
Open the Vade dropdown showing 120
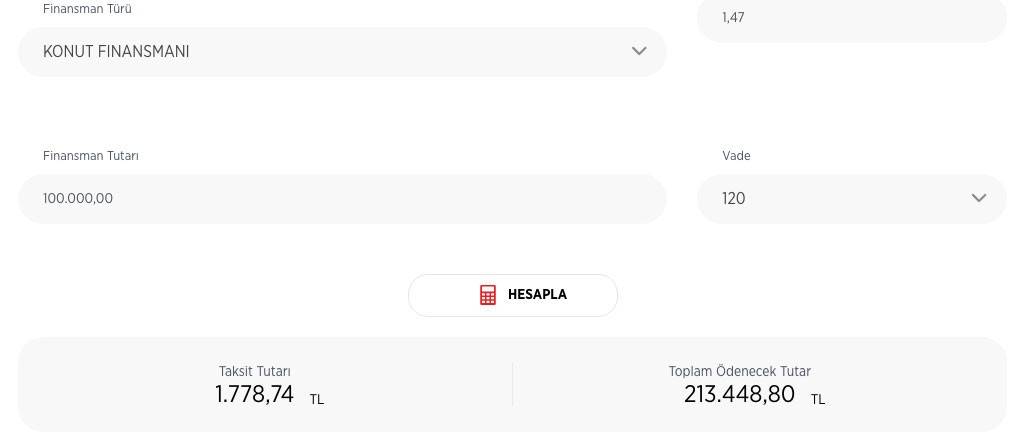point(852,198)
